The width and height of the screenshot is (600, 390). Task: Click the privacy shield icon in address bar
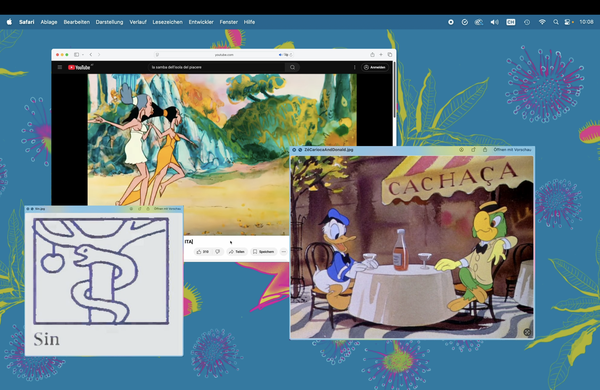tap(157, 55)
